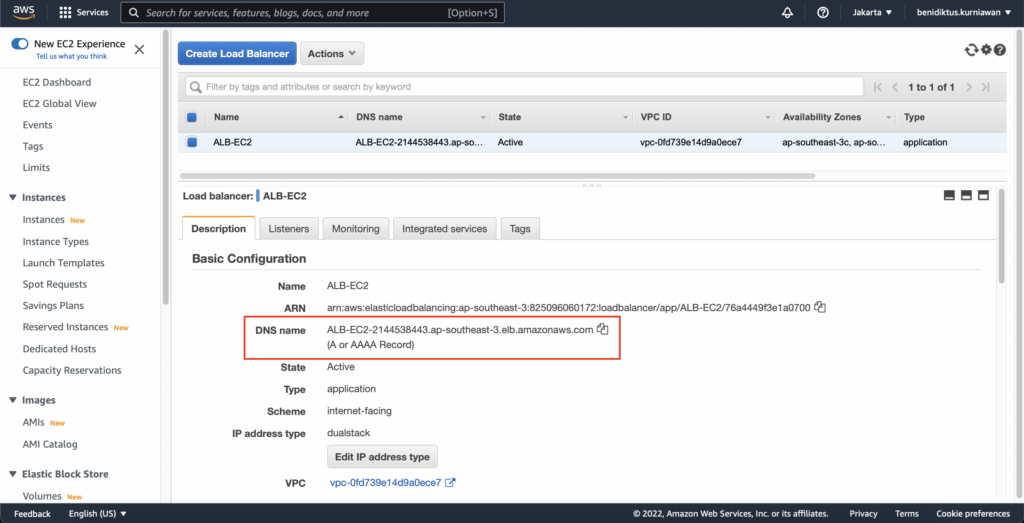Image resolution: width=1024 pixels, height=523 pixels.
Task: Open Privacy link in footer
Action: pos(863,513)
